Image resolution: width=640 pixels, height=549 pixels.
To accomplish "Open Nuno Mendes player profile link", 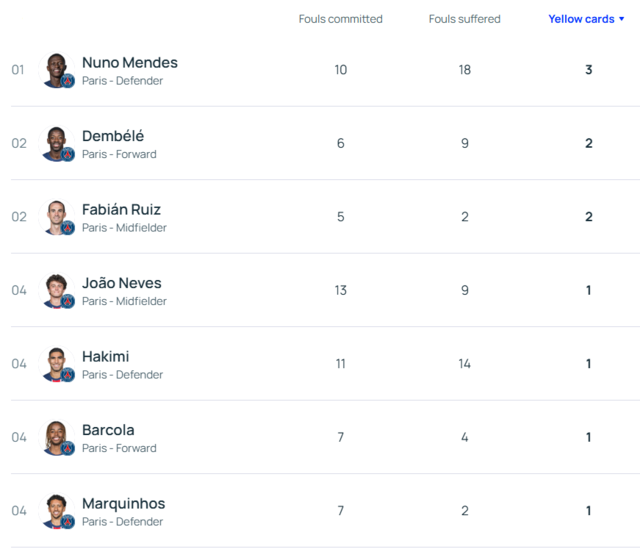I will [130, 62].
